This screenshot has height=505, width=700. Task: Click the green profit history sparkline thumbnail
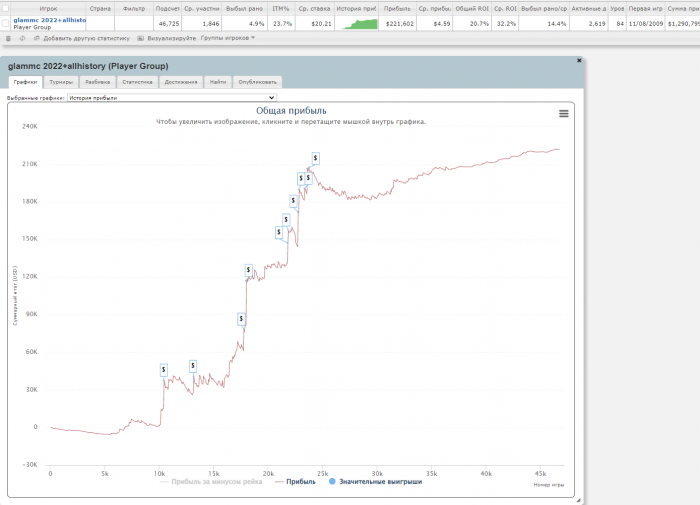coord(356,22)
